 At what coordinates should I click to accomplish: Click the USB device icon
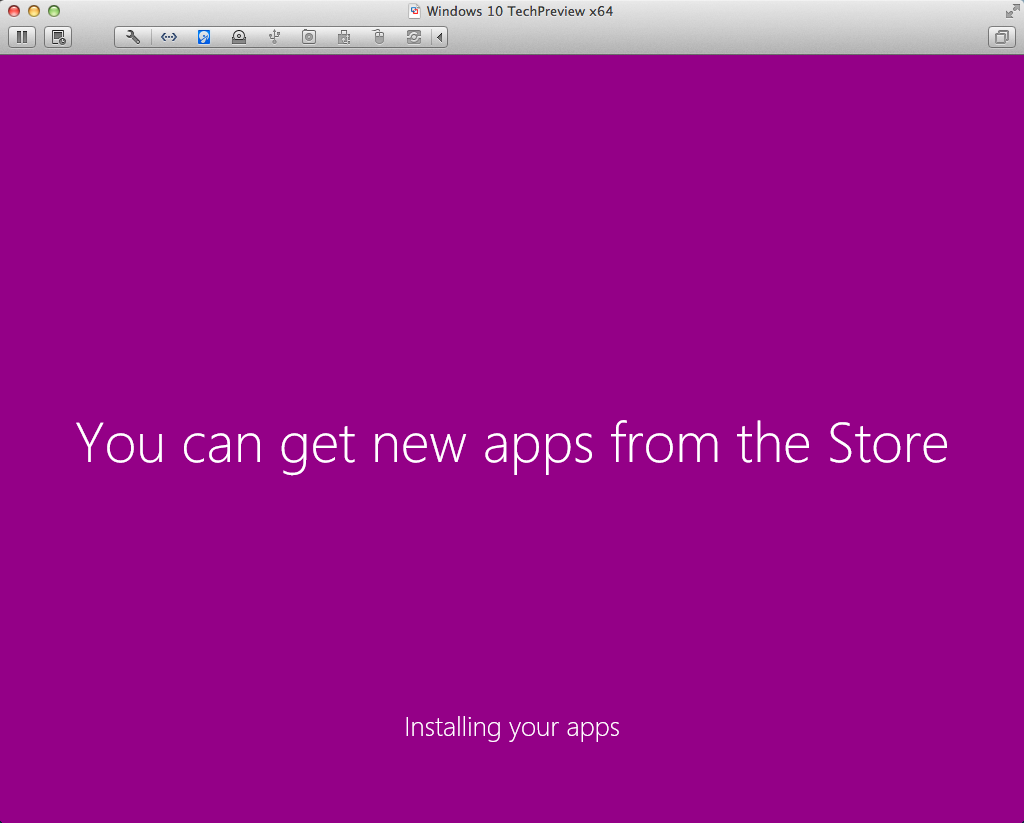point(274,37)
